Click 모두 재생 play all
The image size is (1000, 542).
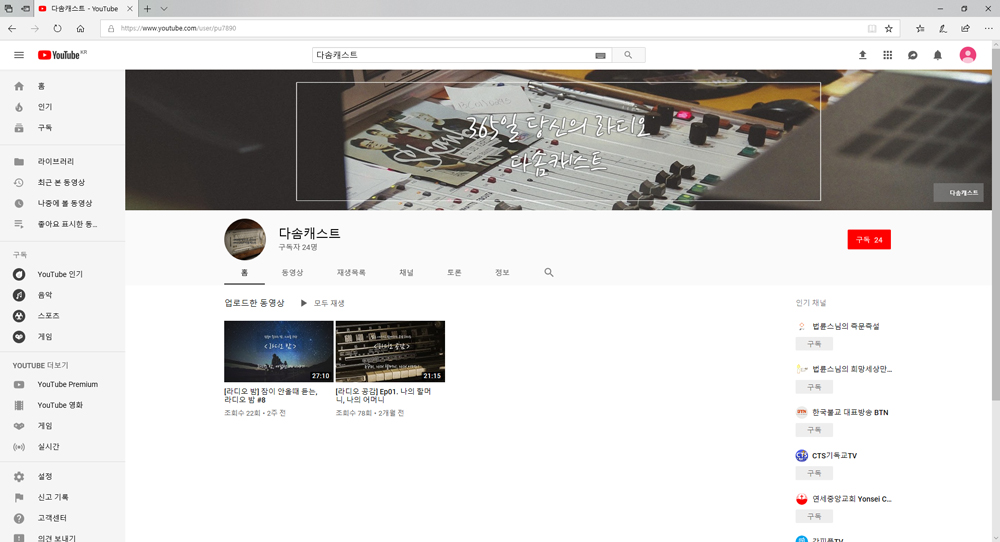(x=323, y=303)
